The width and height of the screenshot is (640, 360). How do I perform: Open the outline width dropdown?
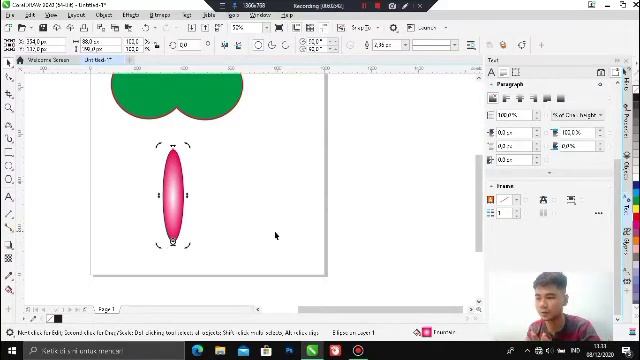(405, 45)
